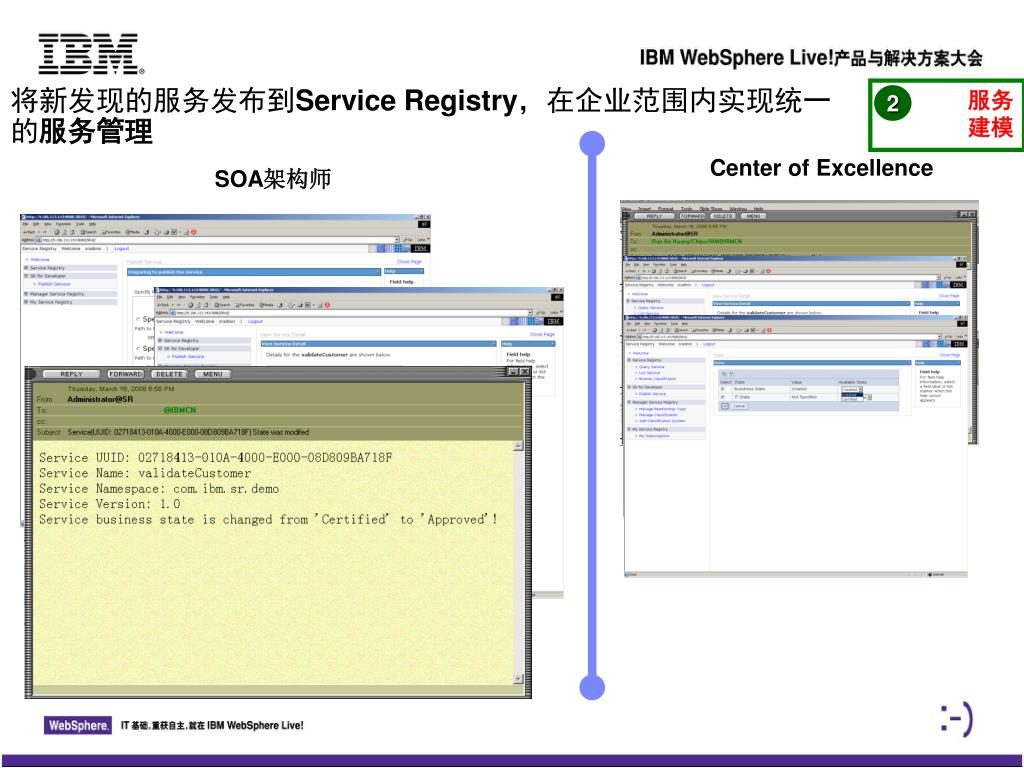This screenshot has width=1024, height=768.
Task: Choose Certified option in open state list
Action: pos(850,399)
